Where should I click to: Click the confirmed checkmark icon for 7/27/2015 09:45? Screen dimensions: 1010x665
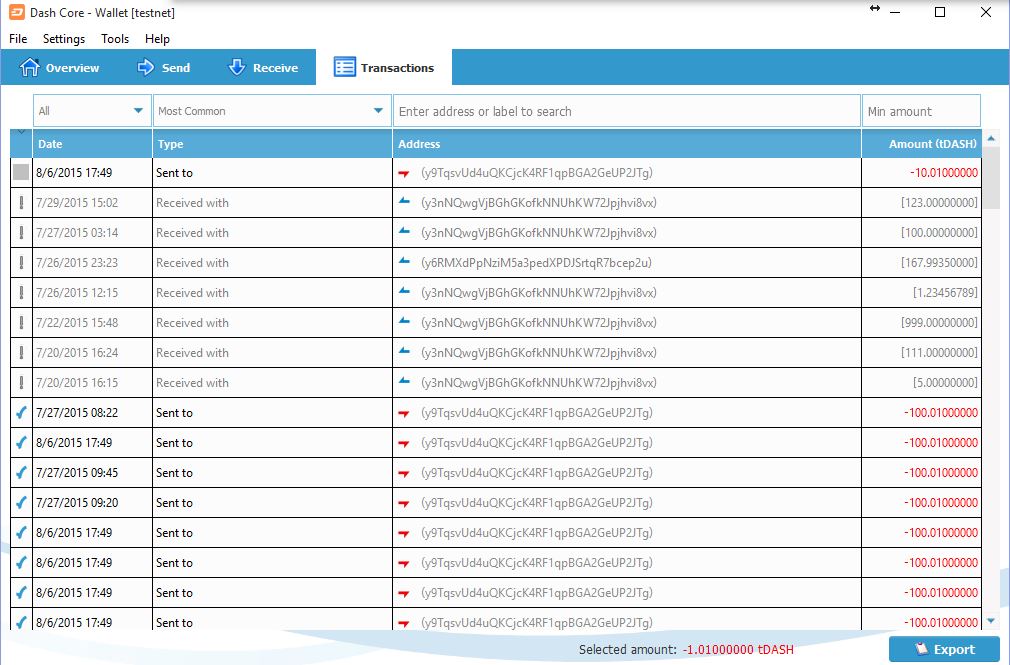point(21,472)
